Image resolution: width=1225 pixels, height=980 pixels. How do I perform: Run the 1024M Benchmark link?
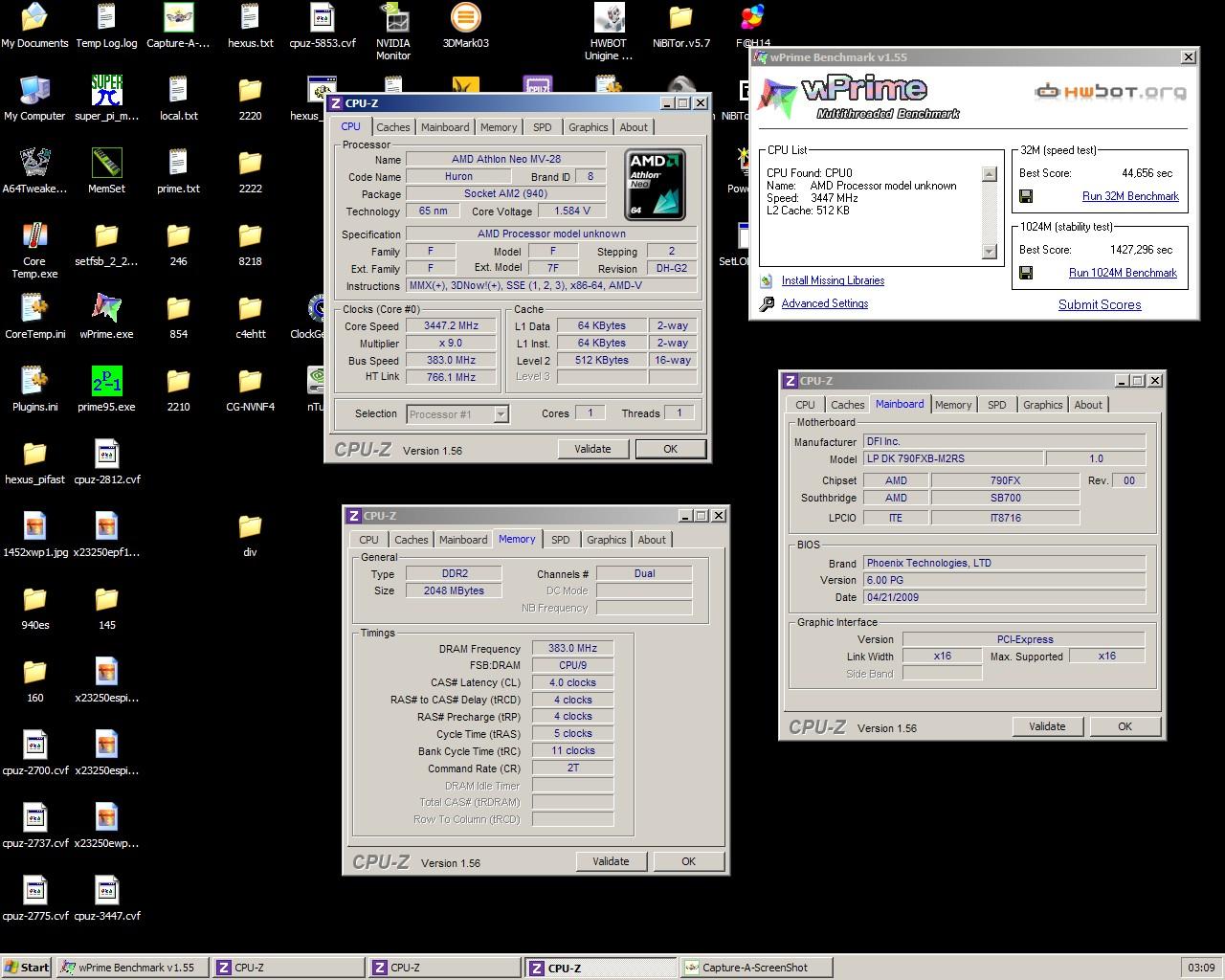tap(1123, 273)
